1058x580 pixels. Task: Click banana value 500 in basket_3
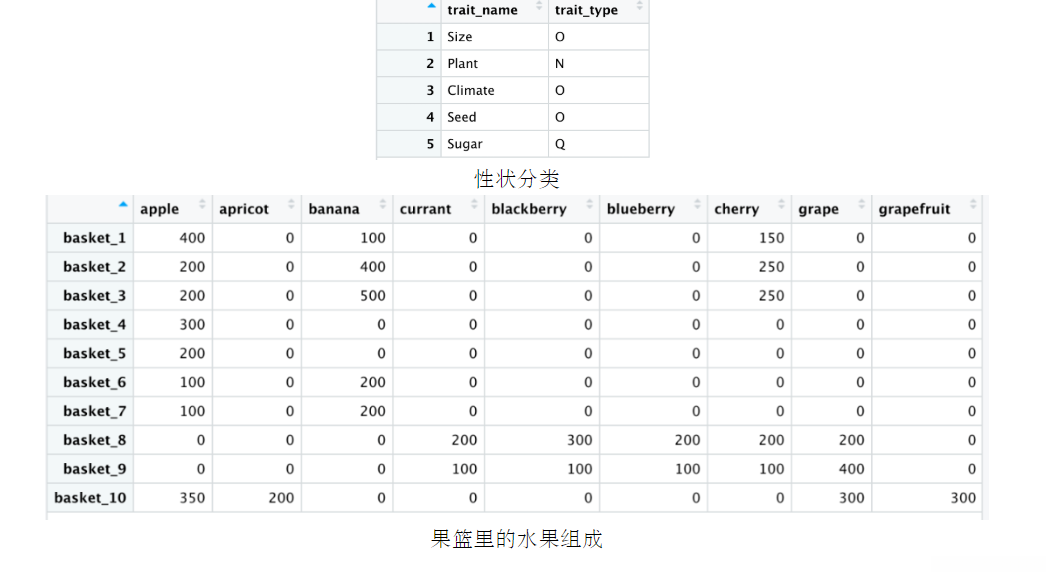pos(372,296)
